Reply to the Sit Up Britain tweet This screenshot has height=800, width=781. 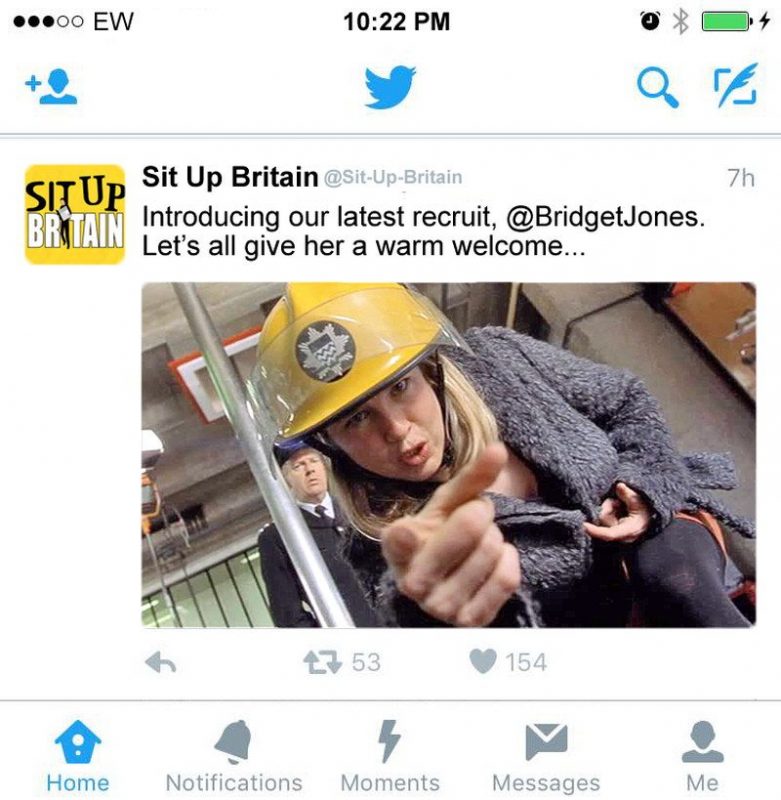pos(161,663)
